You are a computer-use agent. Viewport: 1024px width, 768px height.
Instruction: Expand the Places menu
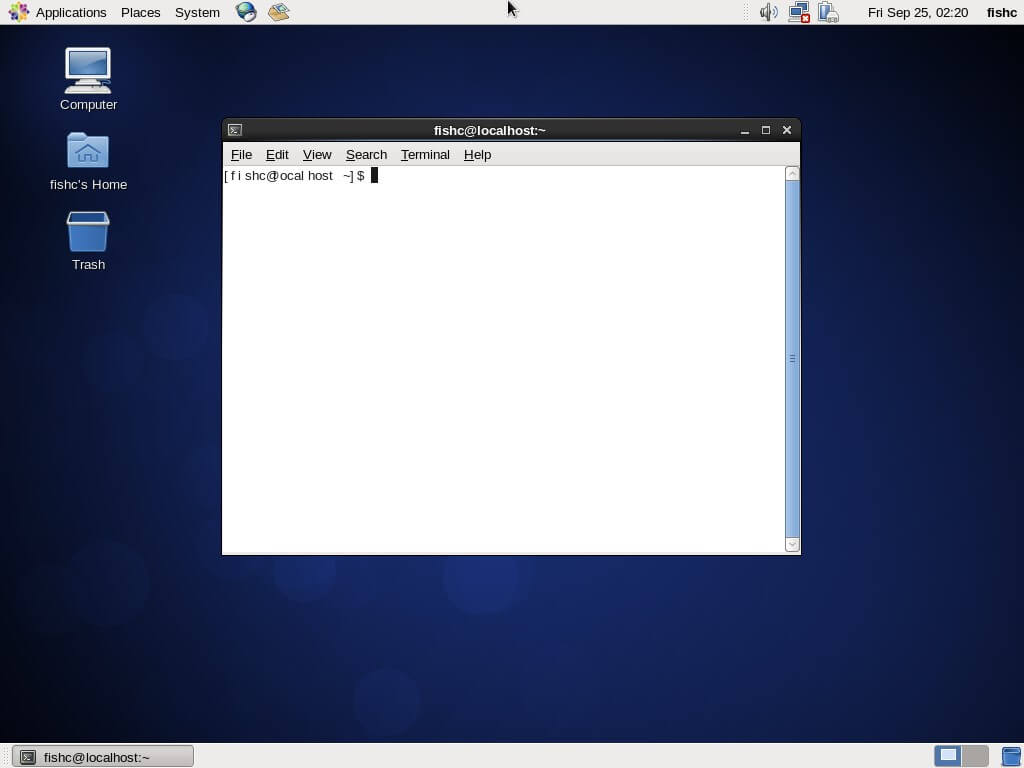click(140, 12)
